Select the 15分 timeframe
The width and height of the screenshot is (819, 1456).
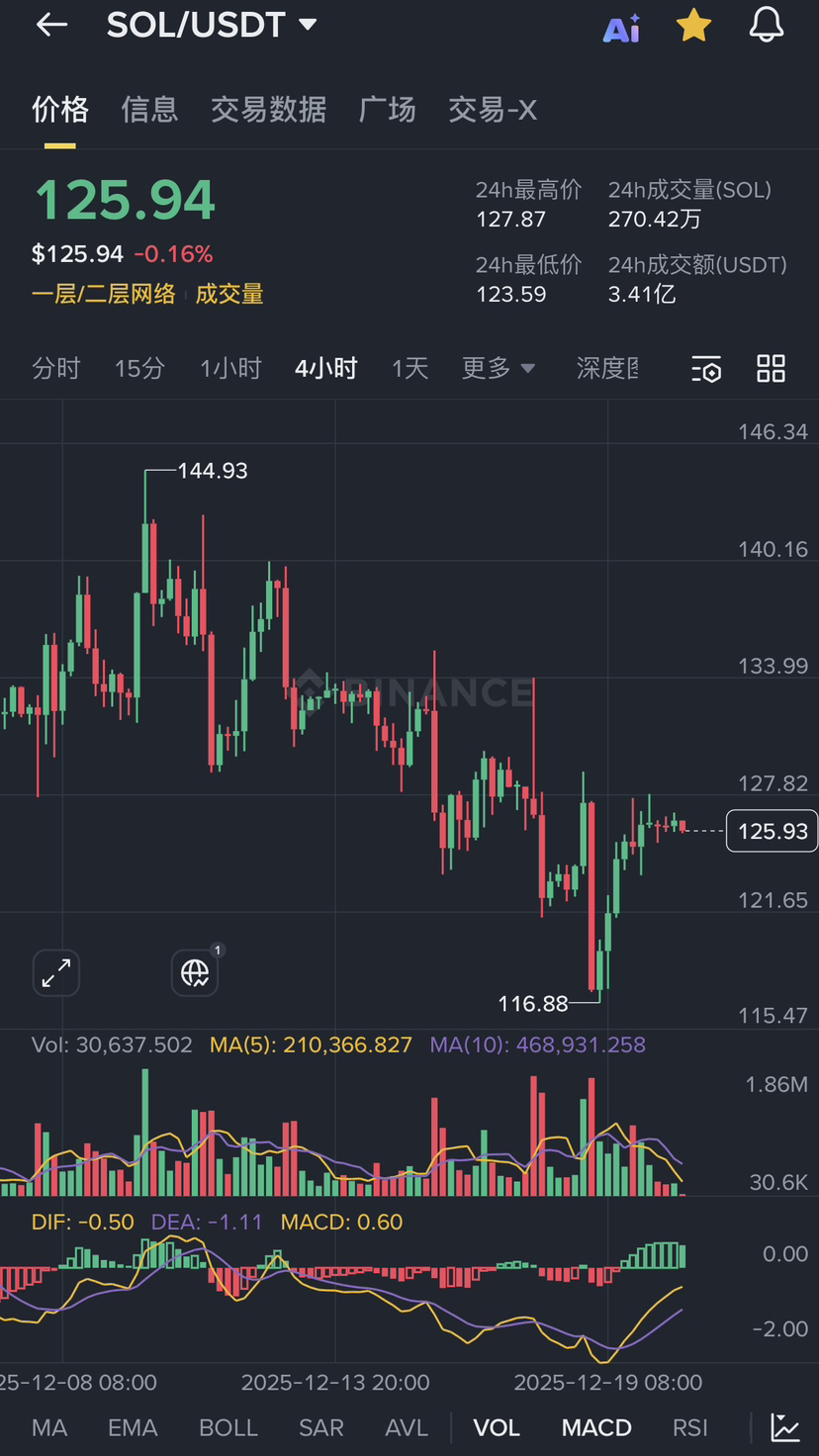pos(139,369)
